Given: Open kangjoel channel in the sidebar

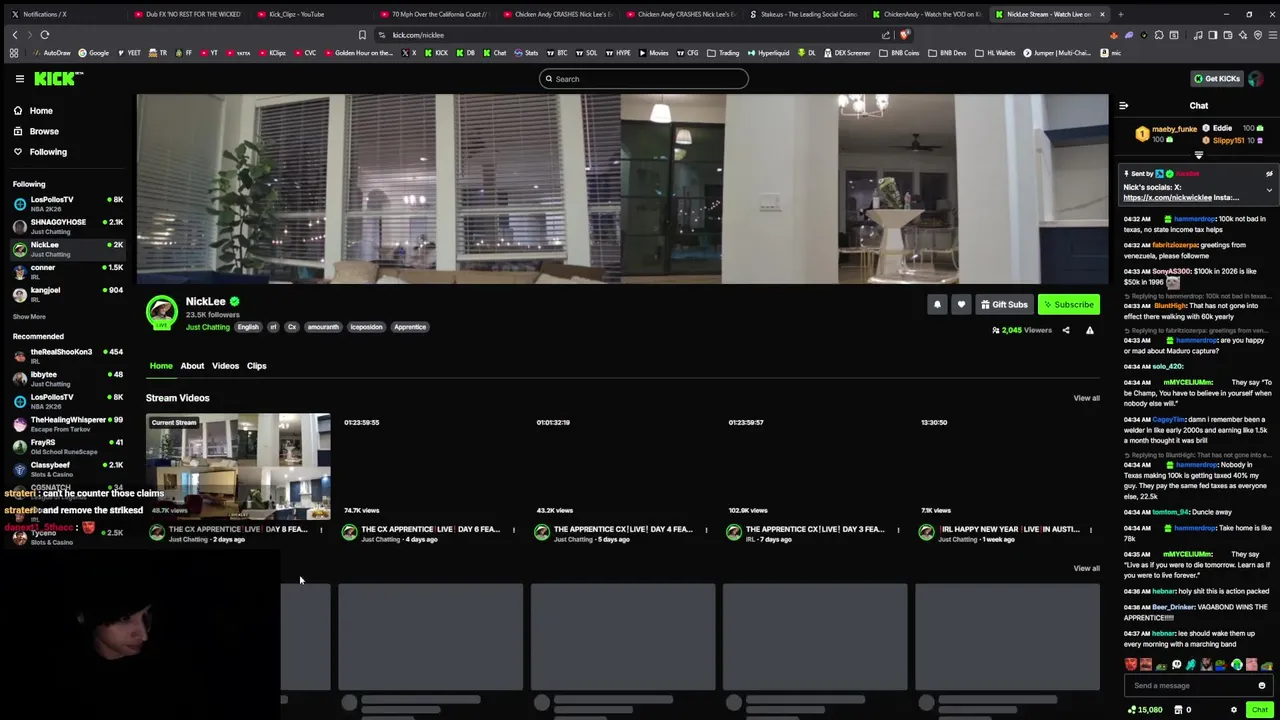Looking at the screenshot, I should coord(67,294).
